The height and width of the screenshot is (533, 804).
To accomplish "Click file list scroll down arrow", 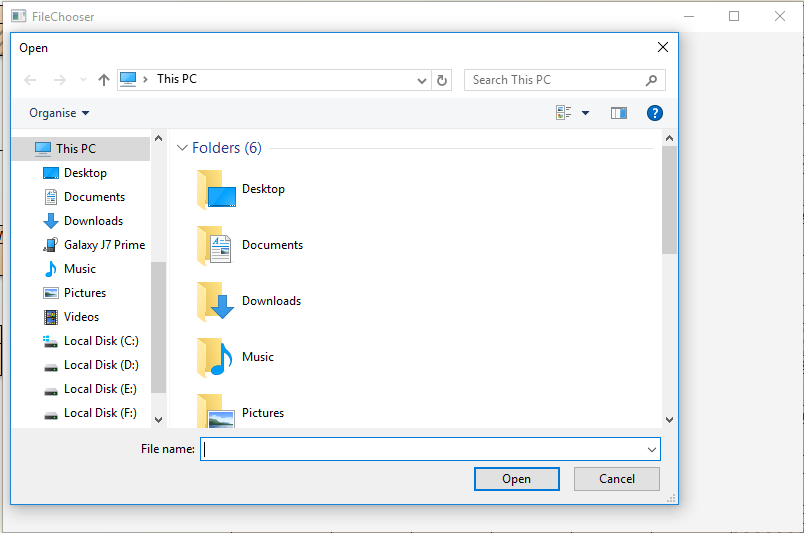I will pos(669,420).
